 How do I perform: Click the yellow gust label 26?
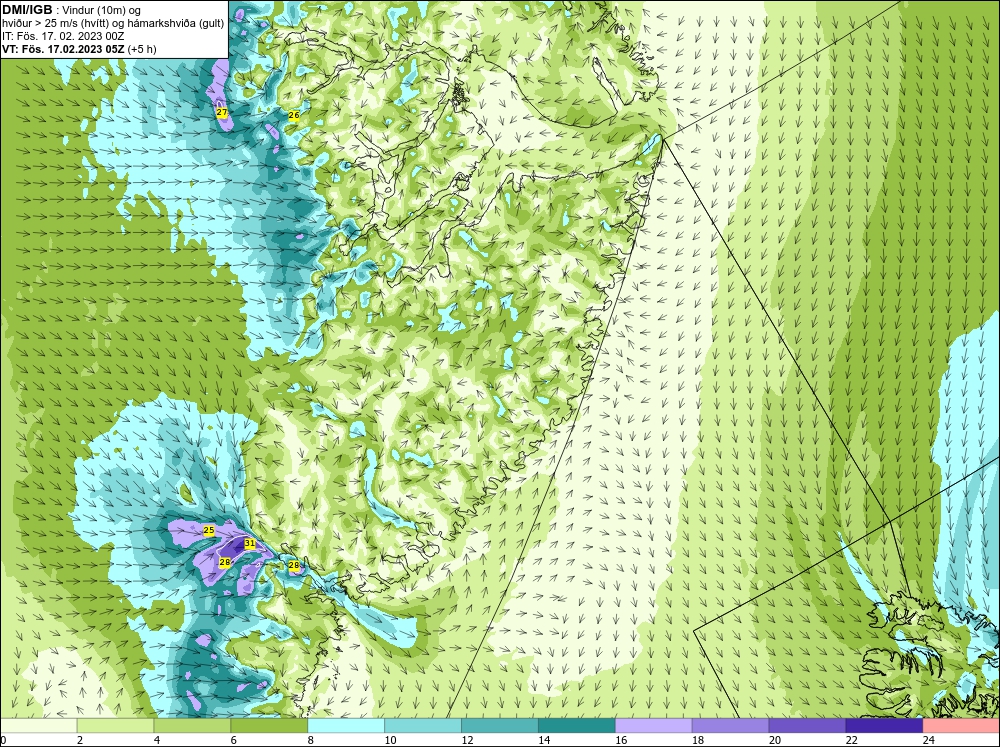tap(293, 115)
